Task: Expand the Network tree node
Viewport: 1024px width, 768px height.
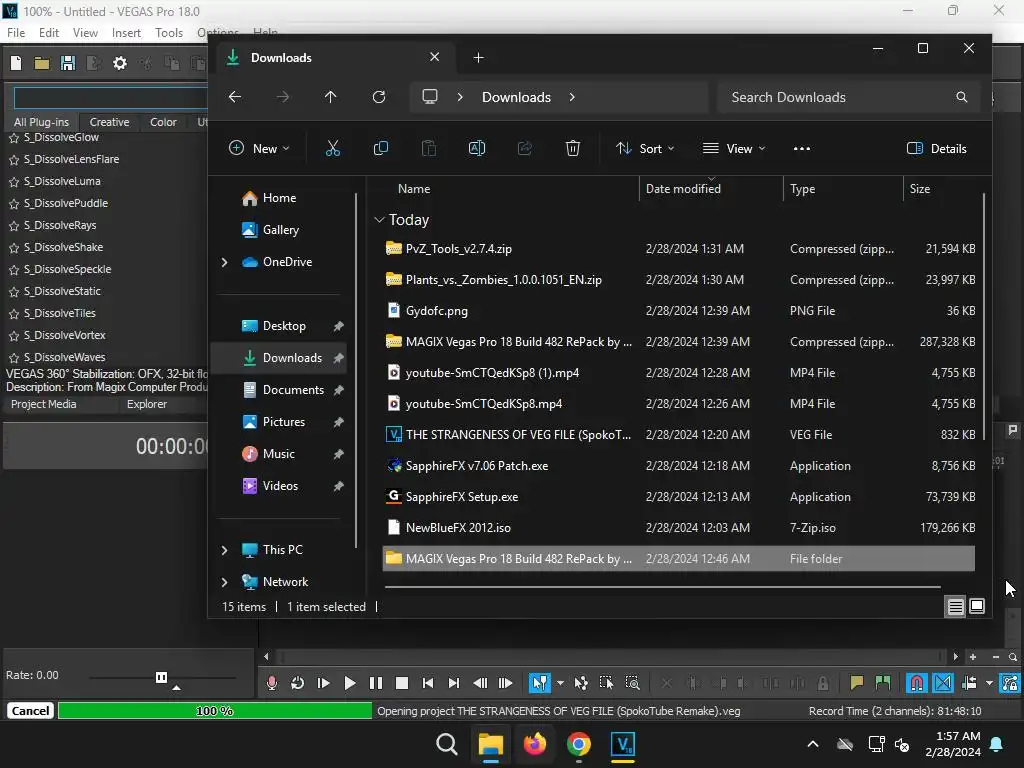Action: (x=225, y=582)
